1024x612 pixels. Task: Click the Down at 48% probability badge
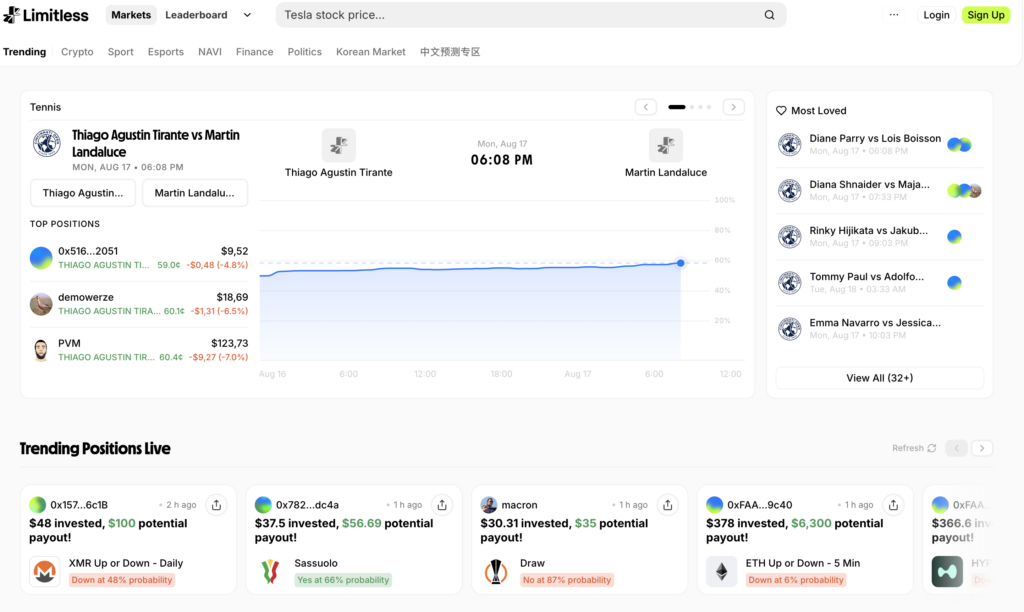tap(122, 580)
